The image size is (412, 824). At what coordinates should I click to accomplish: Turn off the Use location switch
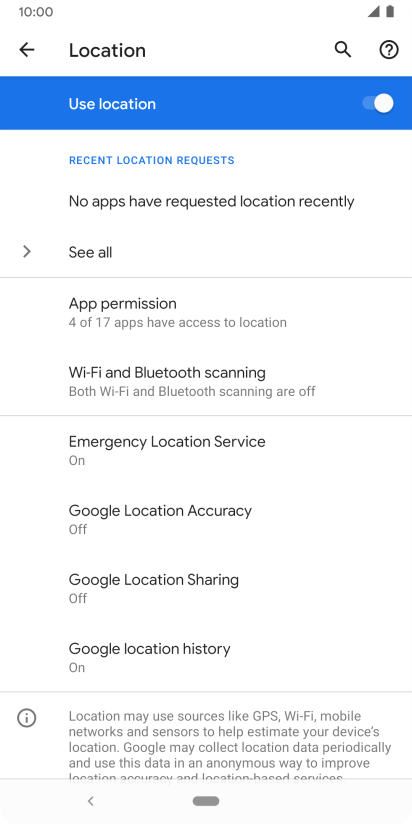378,103
